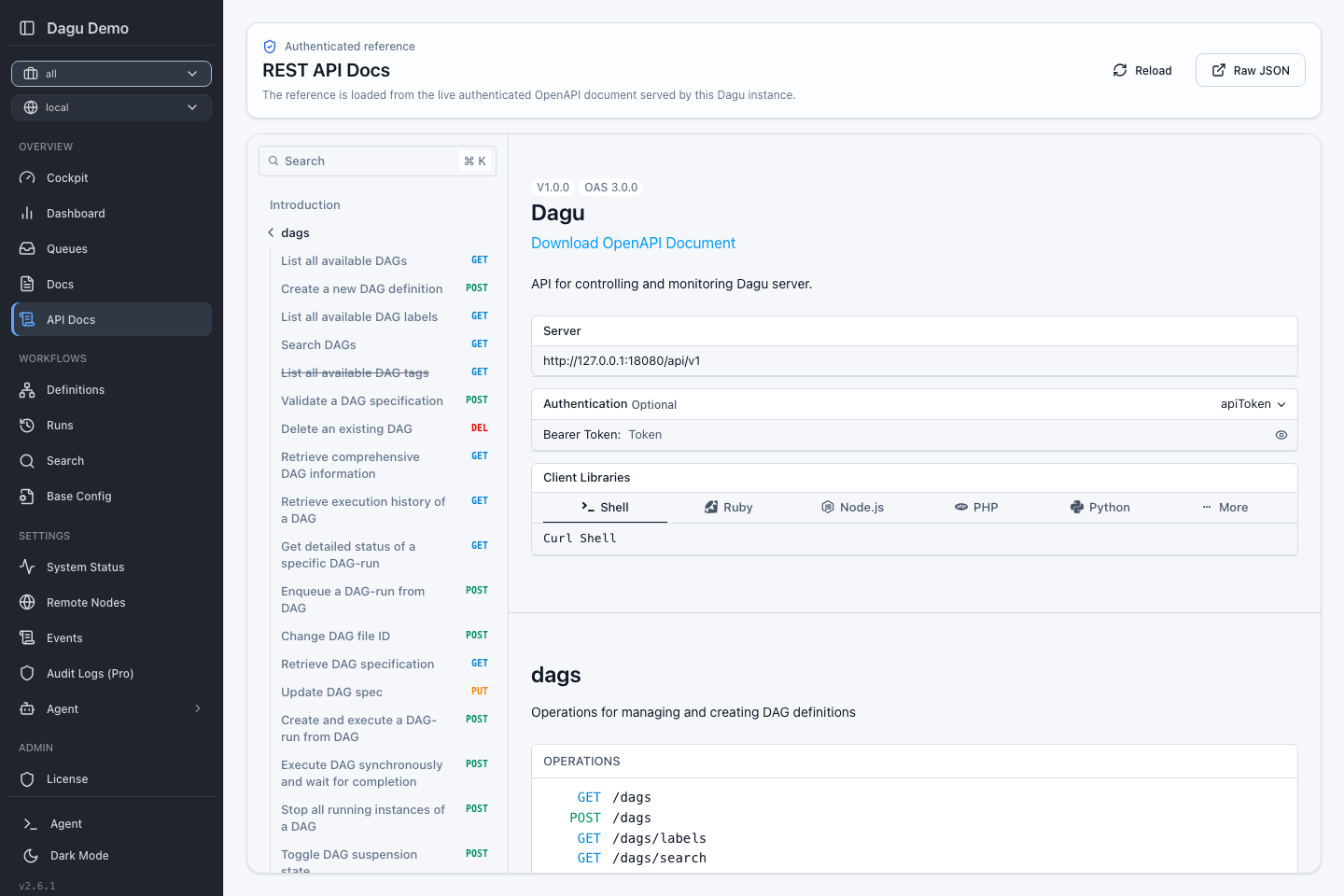Click the Shell prompt icon
Screen dimensions: 1344x896
tap(588, 507)
